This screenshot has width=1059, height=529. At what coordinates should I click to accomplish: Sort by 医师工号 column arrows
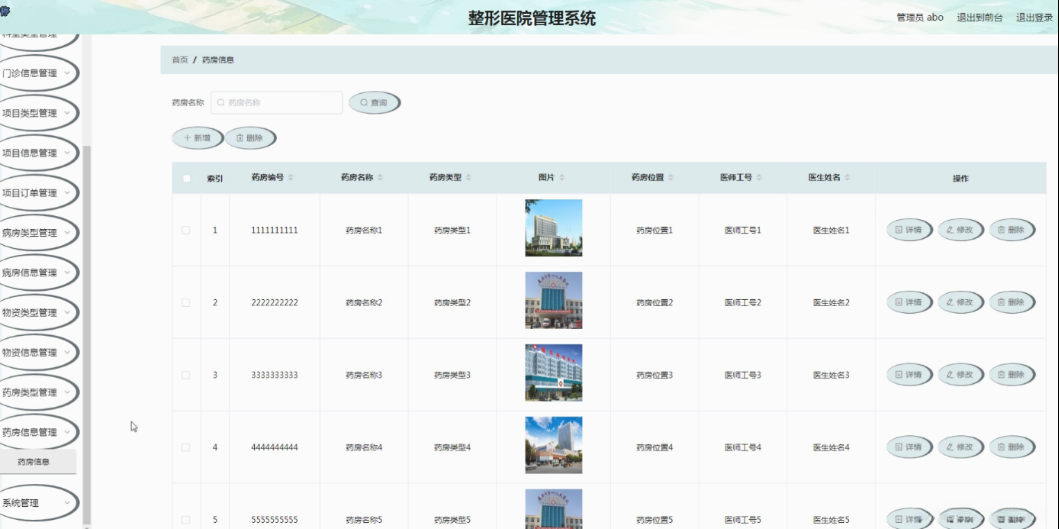click(758, 178)
